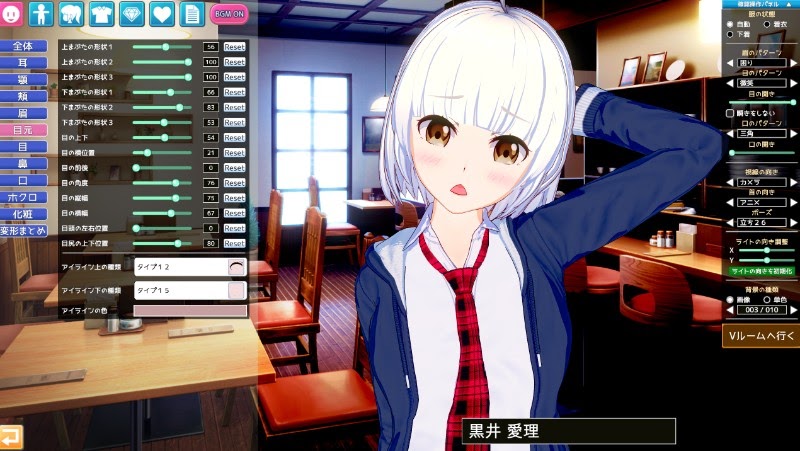The image size is (800, 451).
Task: Open the Hair editing category icon
Action: (x=71, y=14)
